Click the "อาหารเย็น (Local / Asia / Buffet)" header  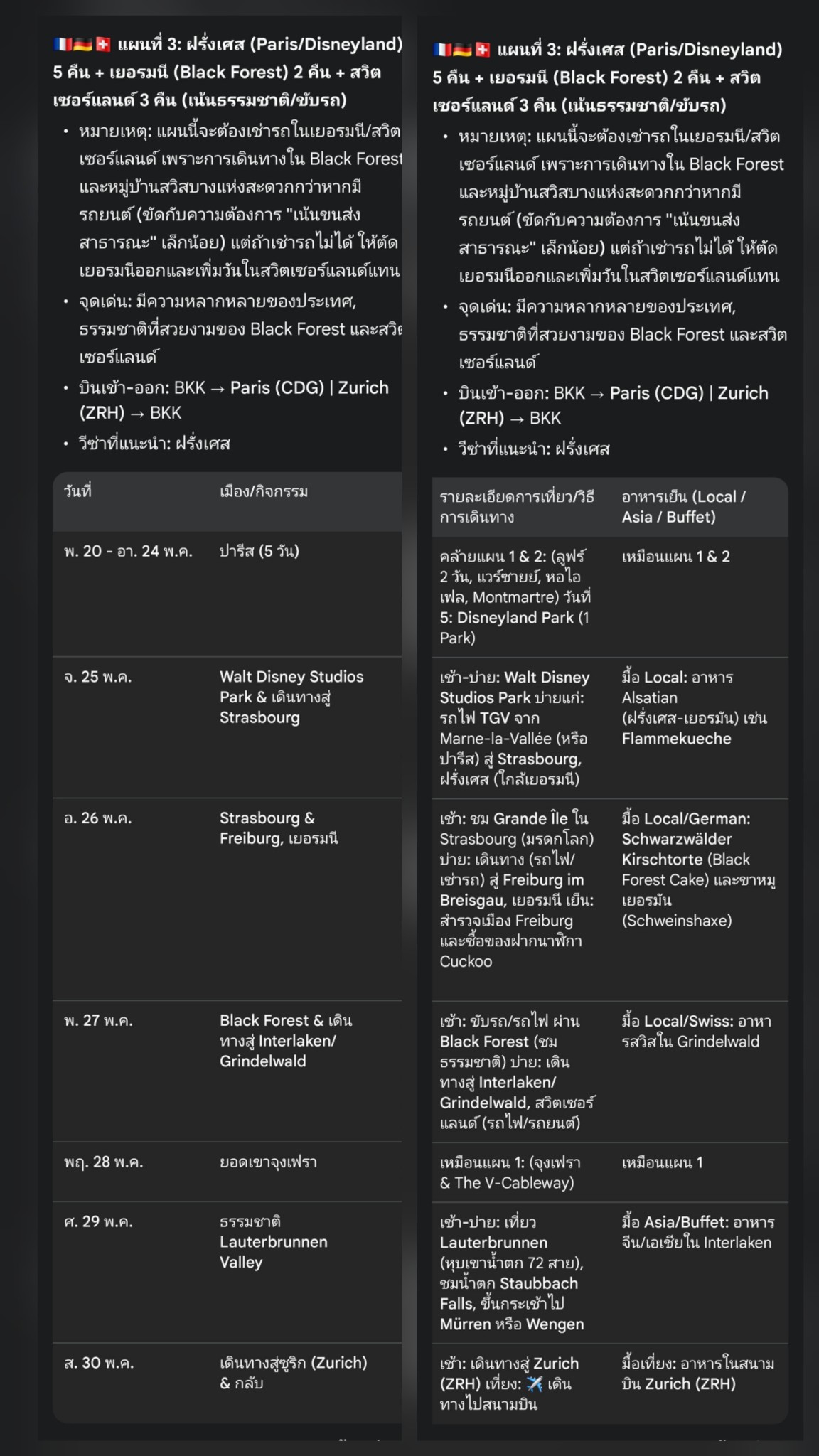click(683, 507)
